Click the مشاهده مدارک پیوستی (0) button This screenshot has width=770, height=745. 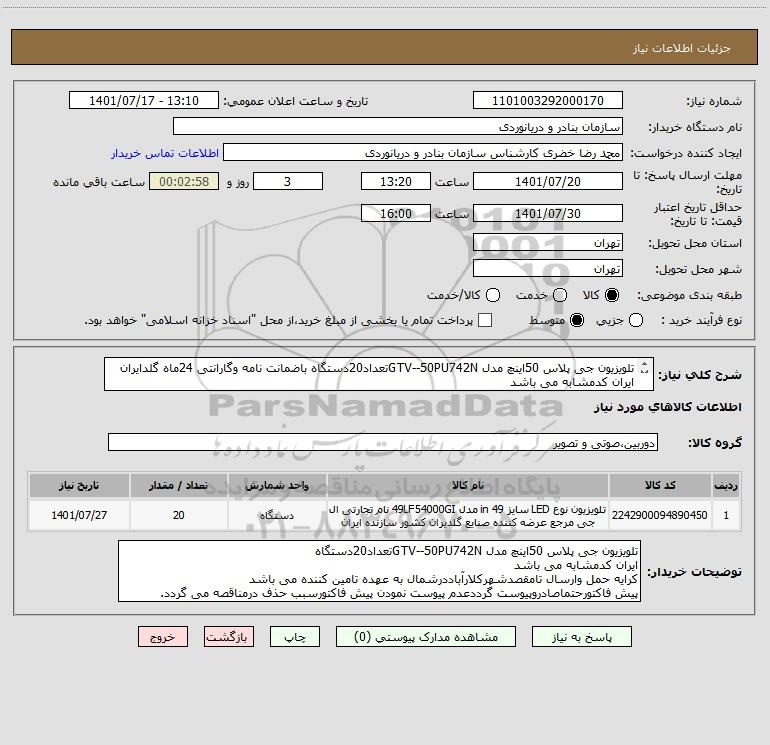pyautogui.click(x=426, y=637)
